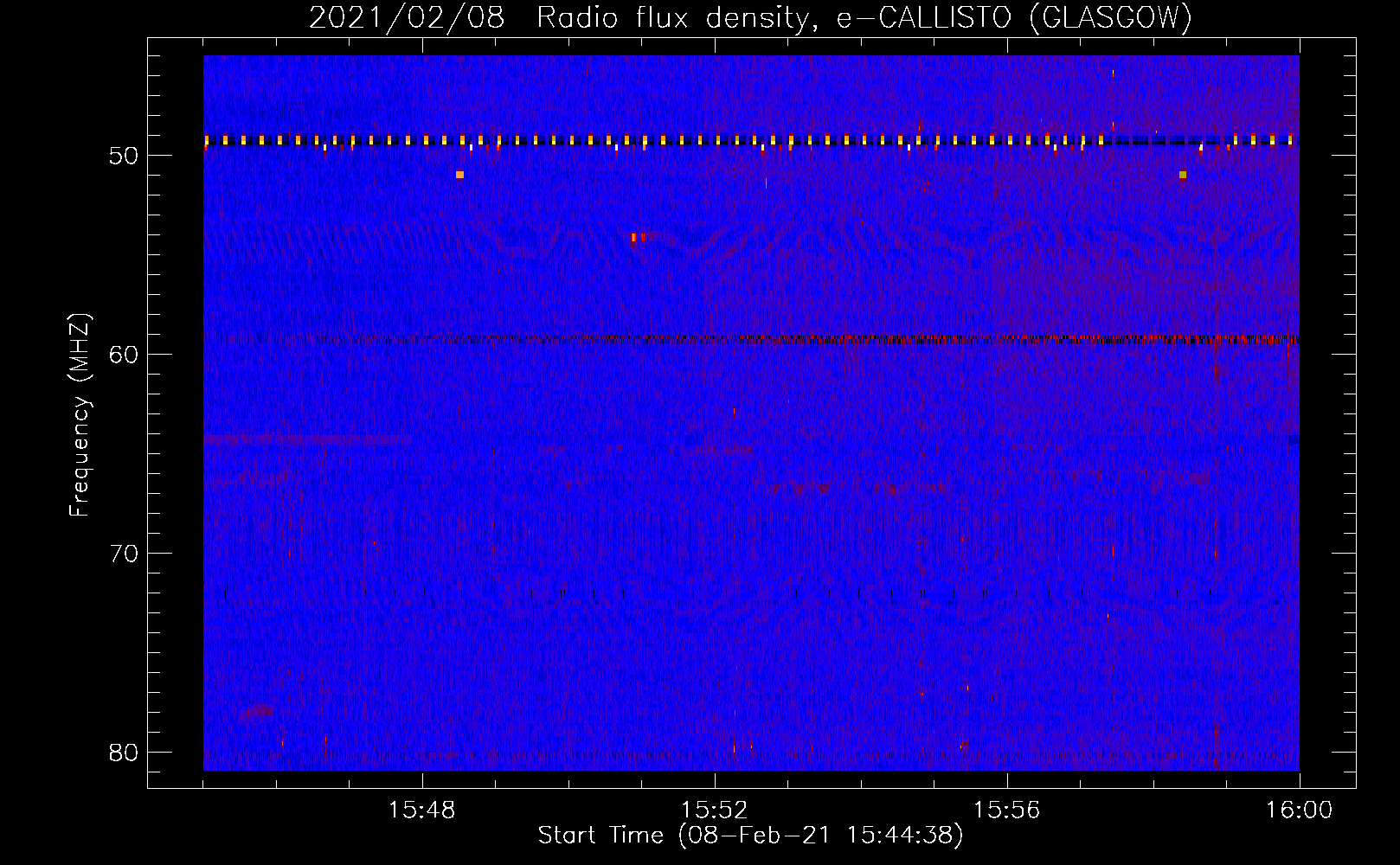1400x865 pixels.
Task: Click the '15:52' time tick label
Action: click(x=714, y=811)
